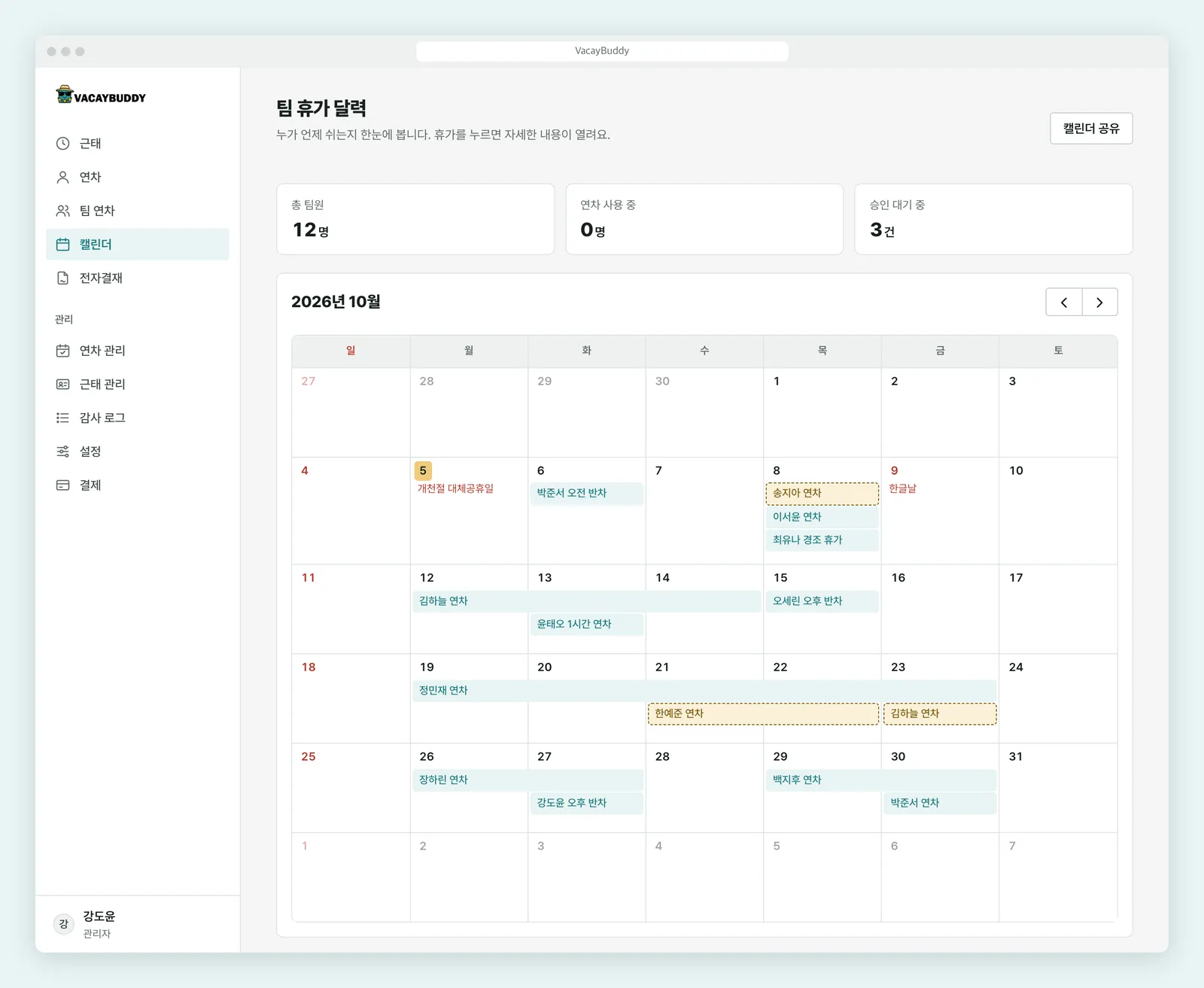Open 윤태오 1시간 연차 event
The height and width of the screenshot is (988, 1204).
coord(587,625)
